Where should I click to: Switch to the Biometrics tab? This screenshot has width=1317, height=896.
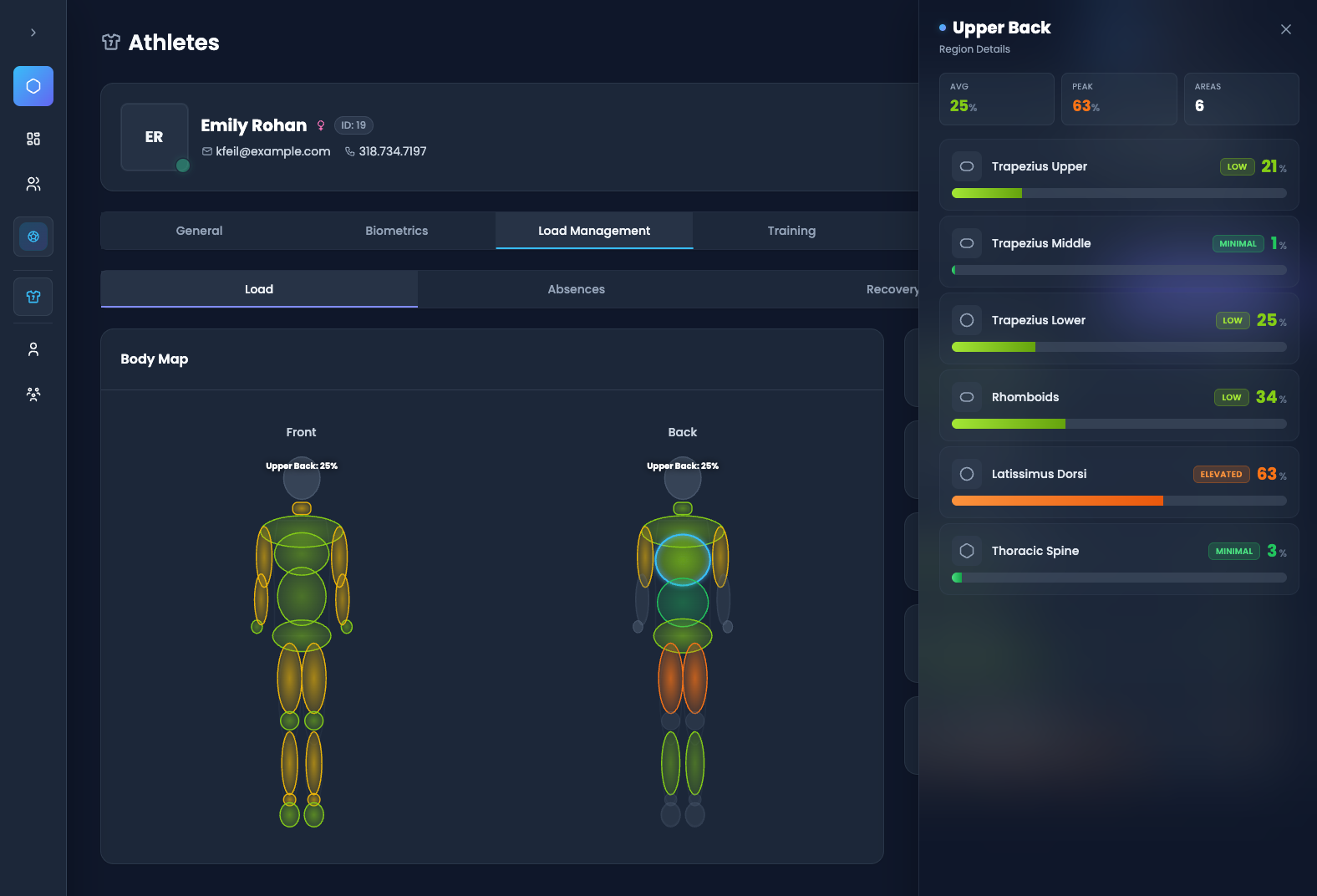coord(397,231)
